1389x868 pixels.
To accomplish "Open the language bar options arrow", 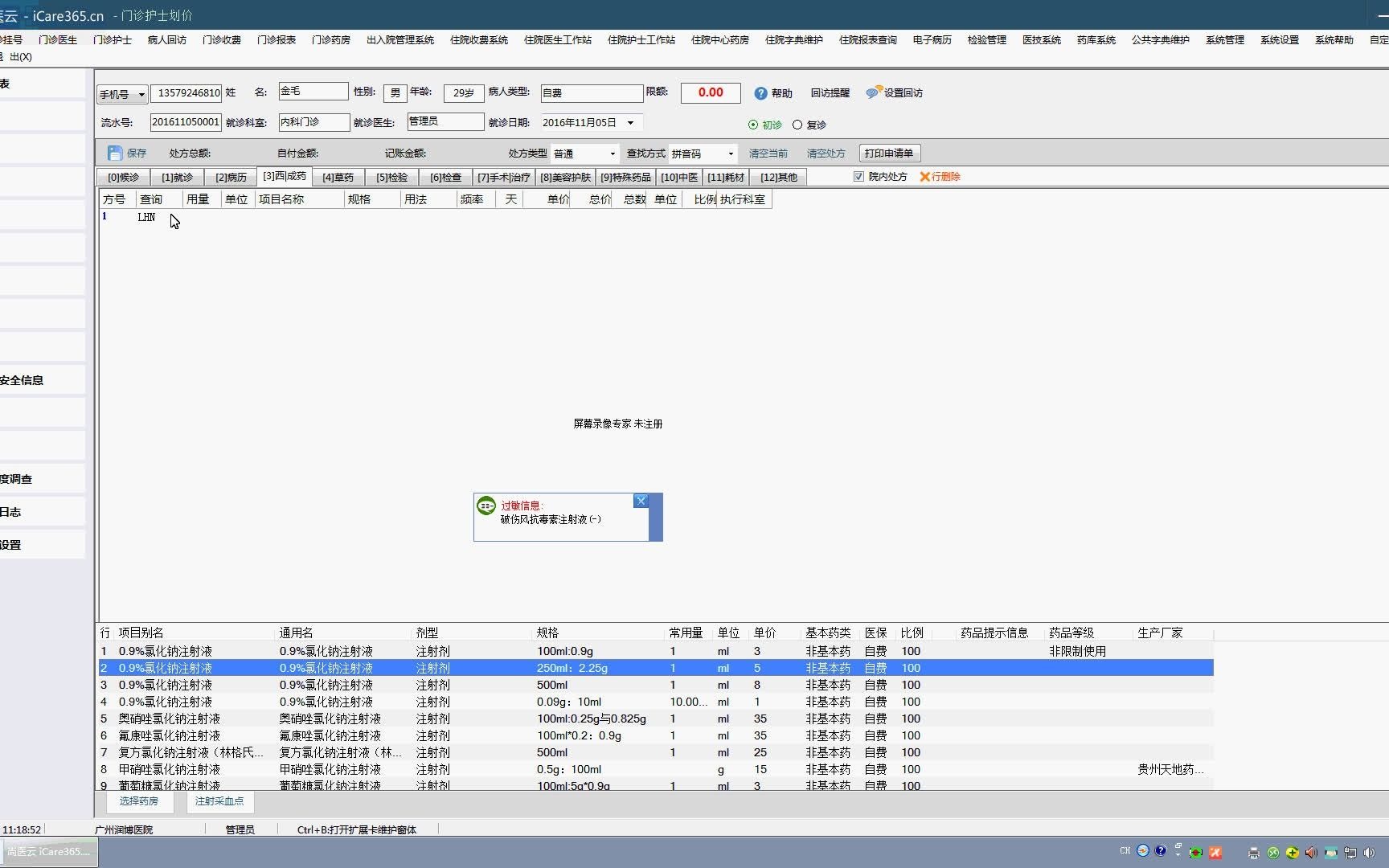I will tap(1178, 855).
